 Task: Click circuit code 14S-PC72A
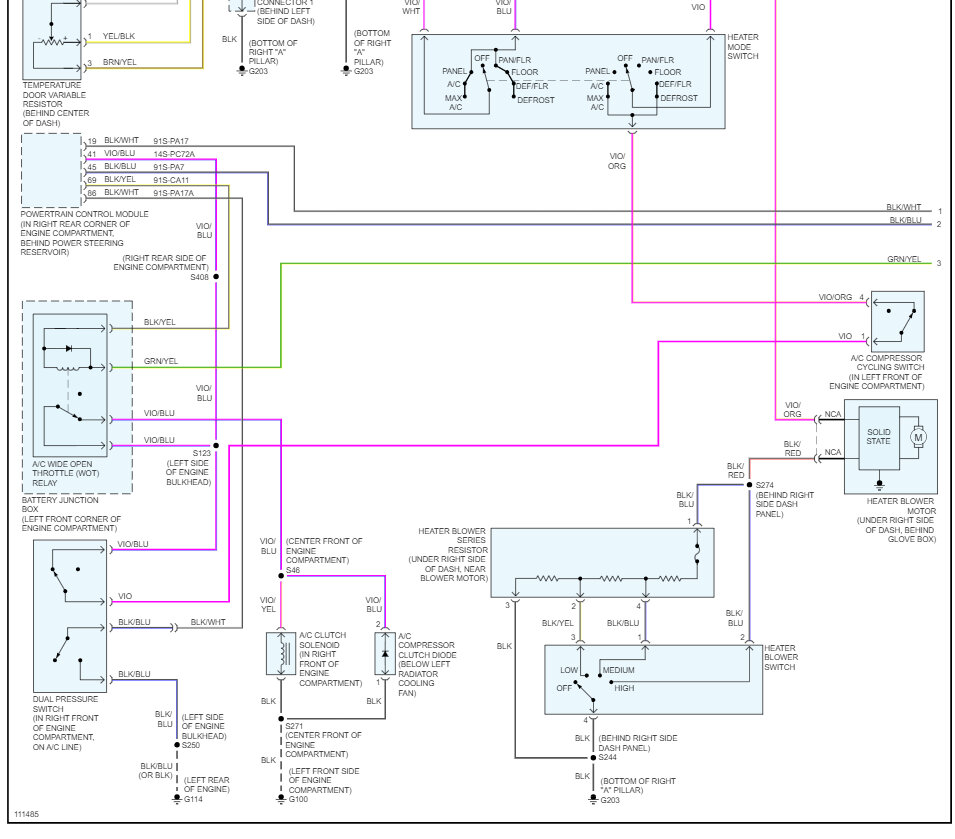tap(174, 154)
